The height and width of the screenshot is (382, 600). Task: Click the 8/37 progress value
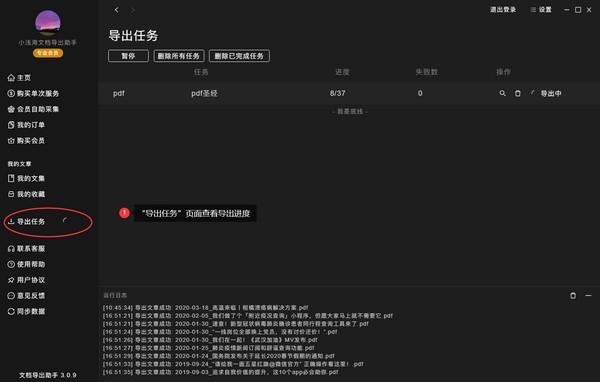[338, 93]
